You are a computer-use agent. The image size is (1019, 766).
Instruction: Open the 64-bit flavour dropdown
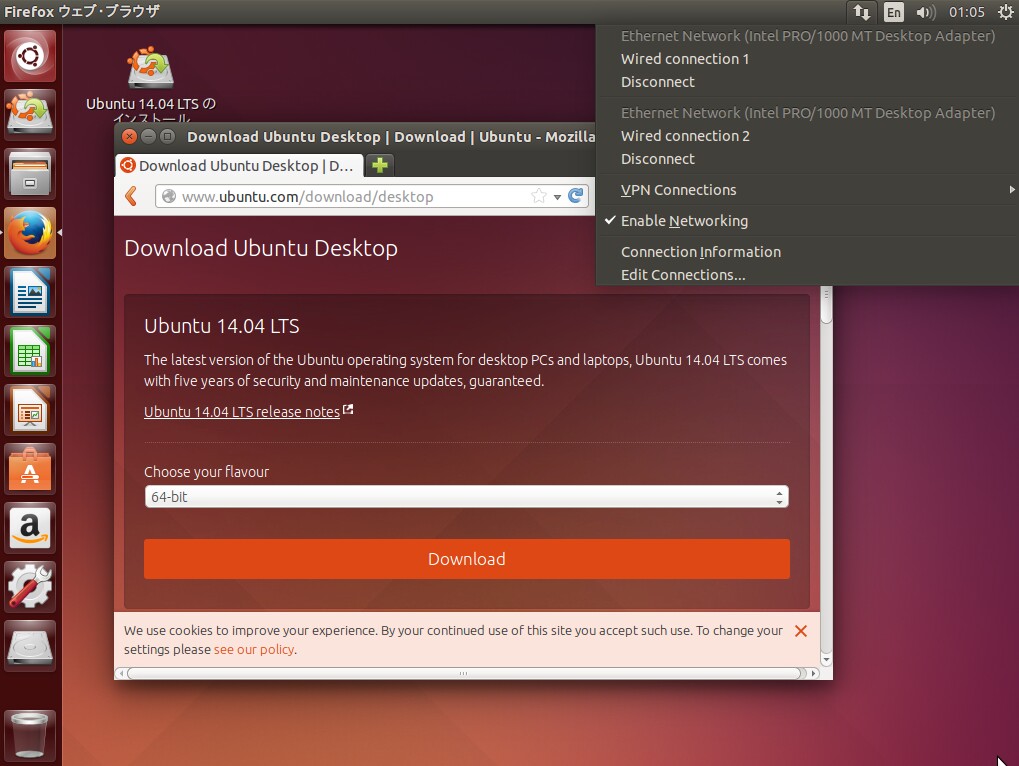466,496
